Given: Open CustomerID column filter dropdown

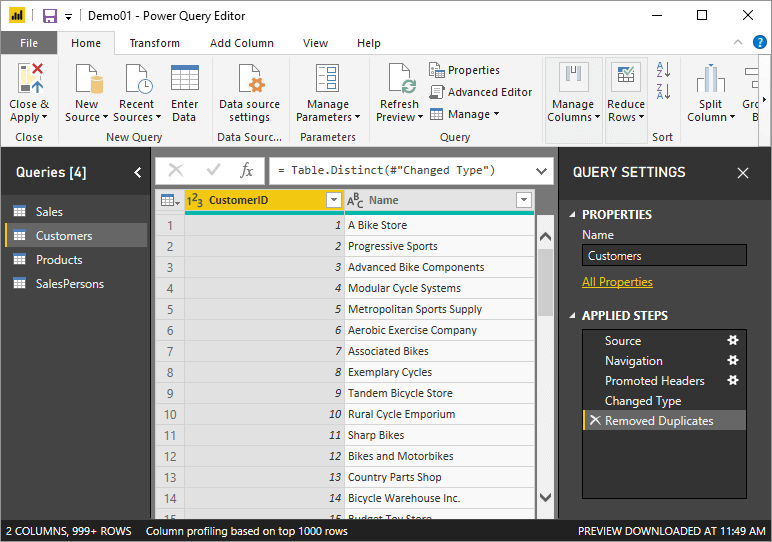Looking at the screenshot, I should [x=333, y=200].
